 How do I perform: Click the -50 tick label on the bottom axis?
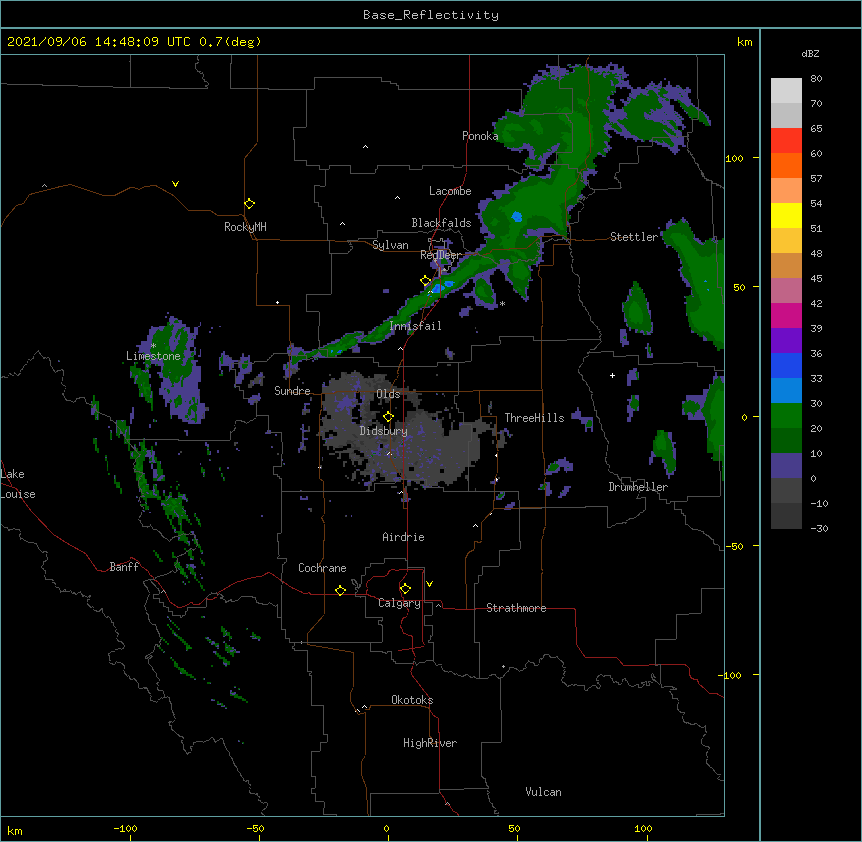(x=255, y=828)
